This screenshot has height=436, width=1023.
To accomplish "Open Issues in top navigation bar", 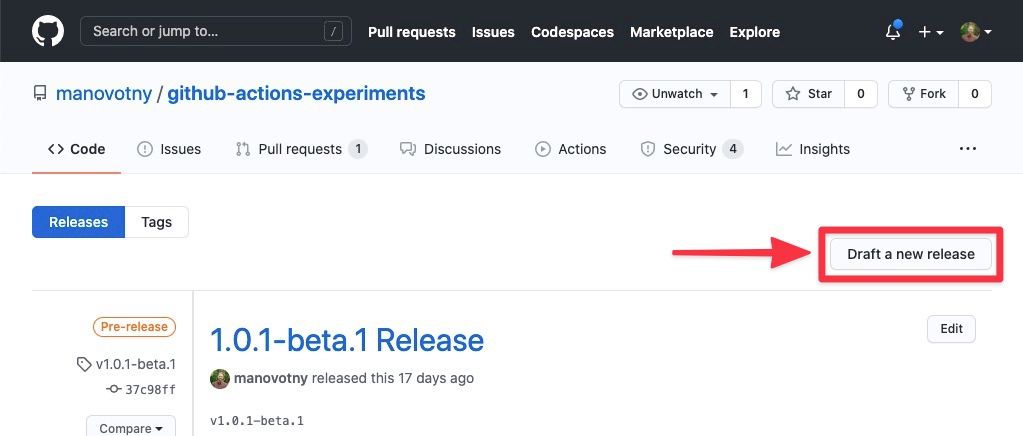I will tap(493, 32).
